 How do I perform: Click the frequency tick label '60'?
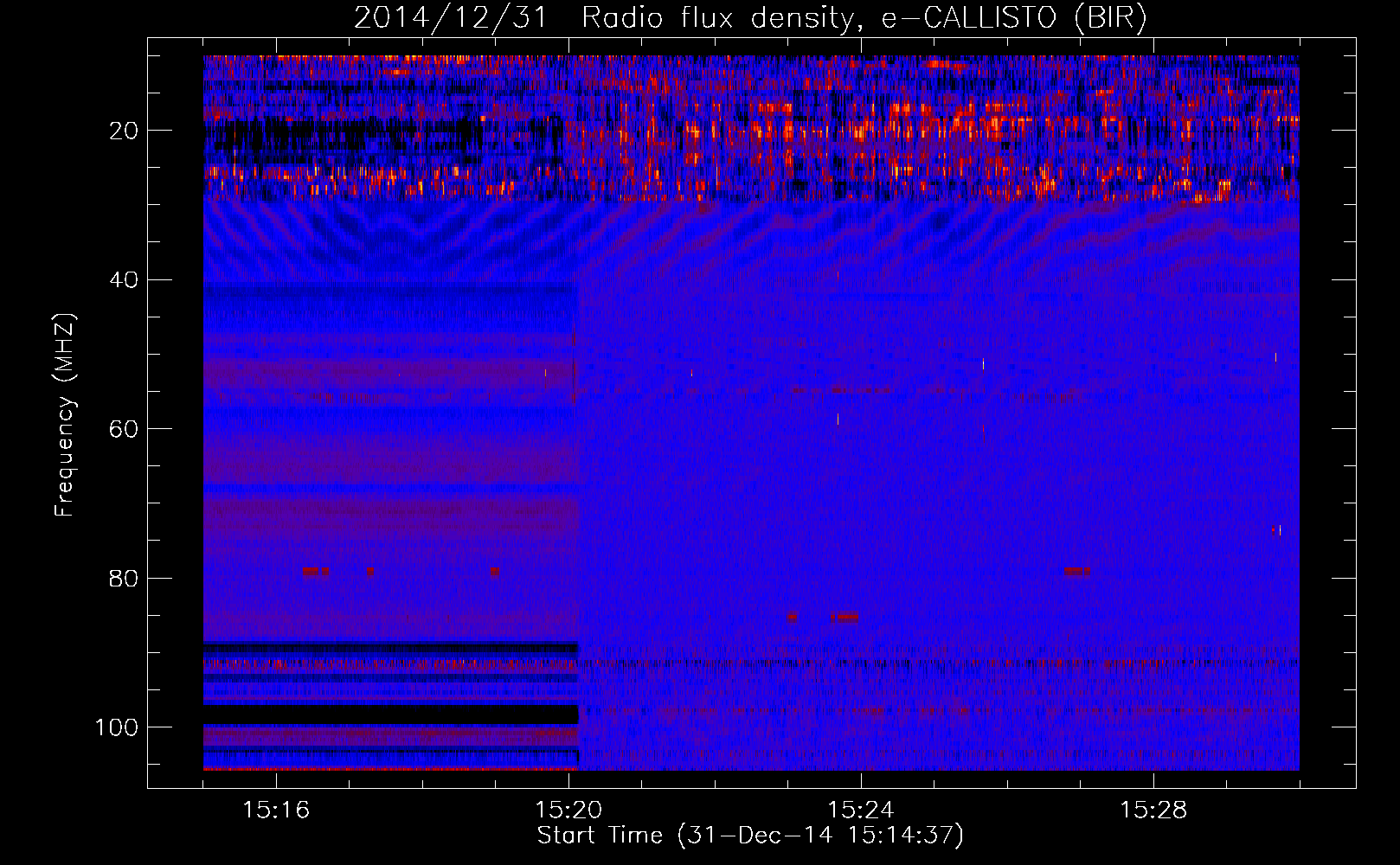[124, 430]
